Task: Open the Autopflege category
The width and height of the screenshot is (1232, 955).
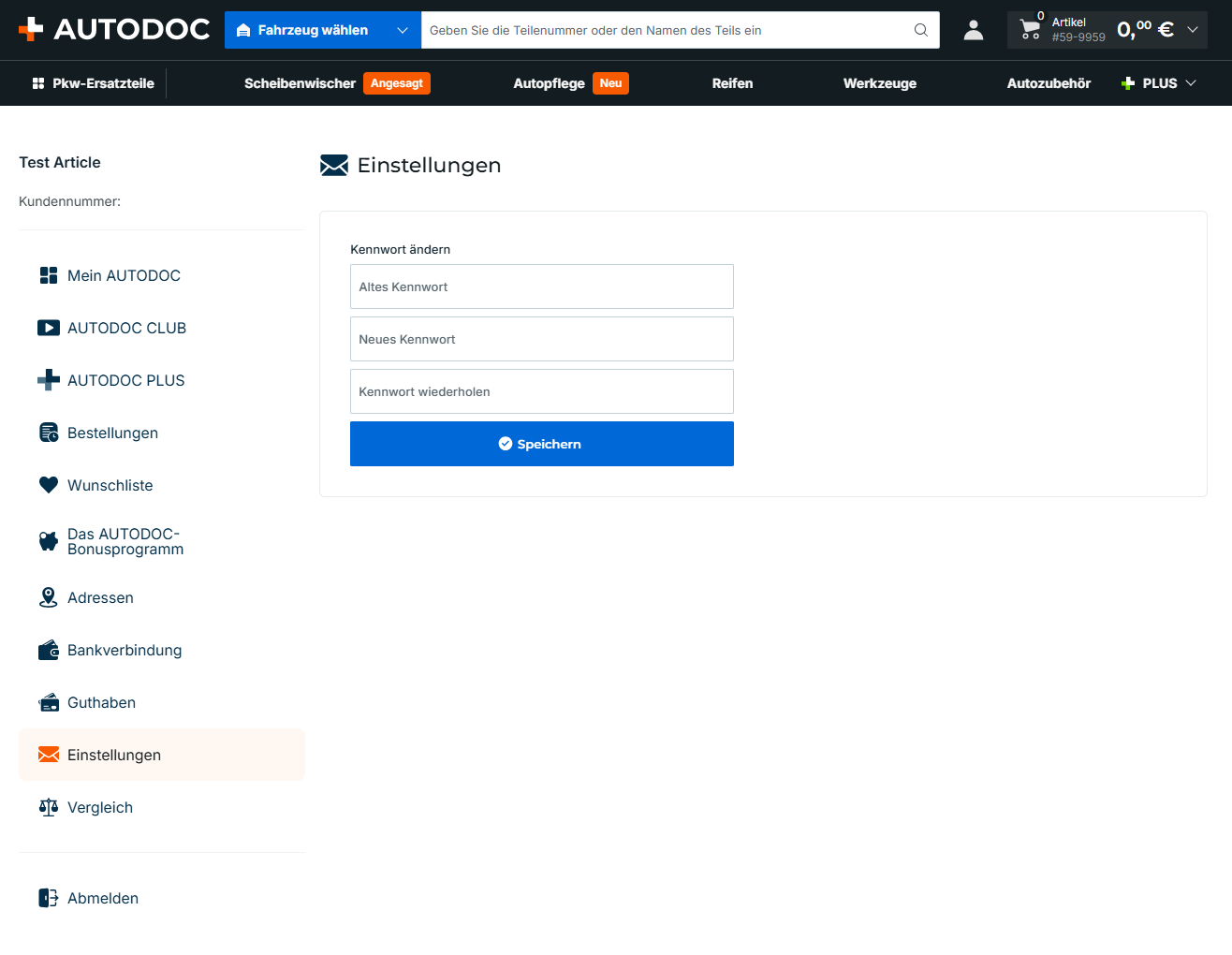Action: click(549, 83)
